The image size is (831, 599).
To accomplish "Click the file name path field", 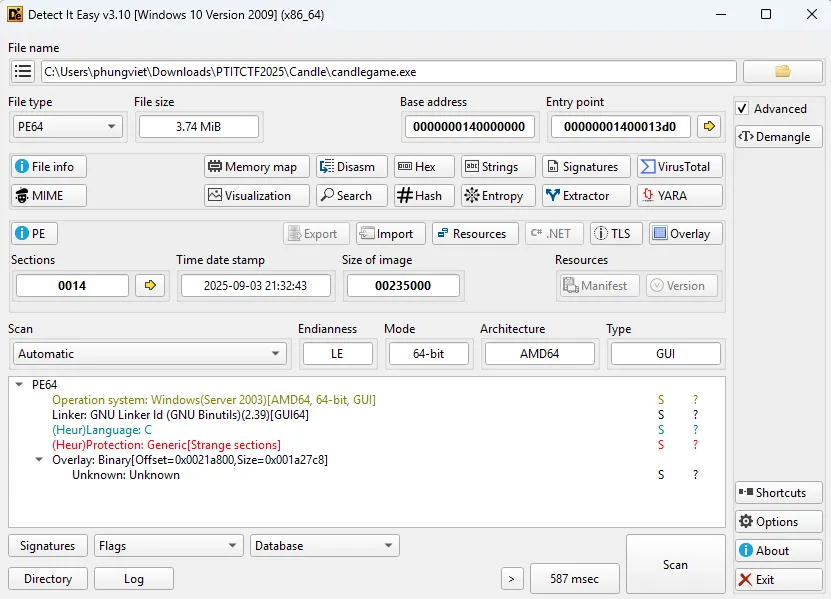I will 388,72.
